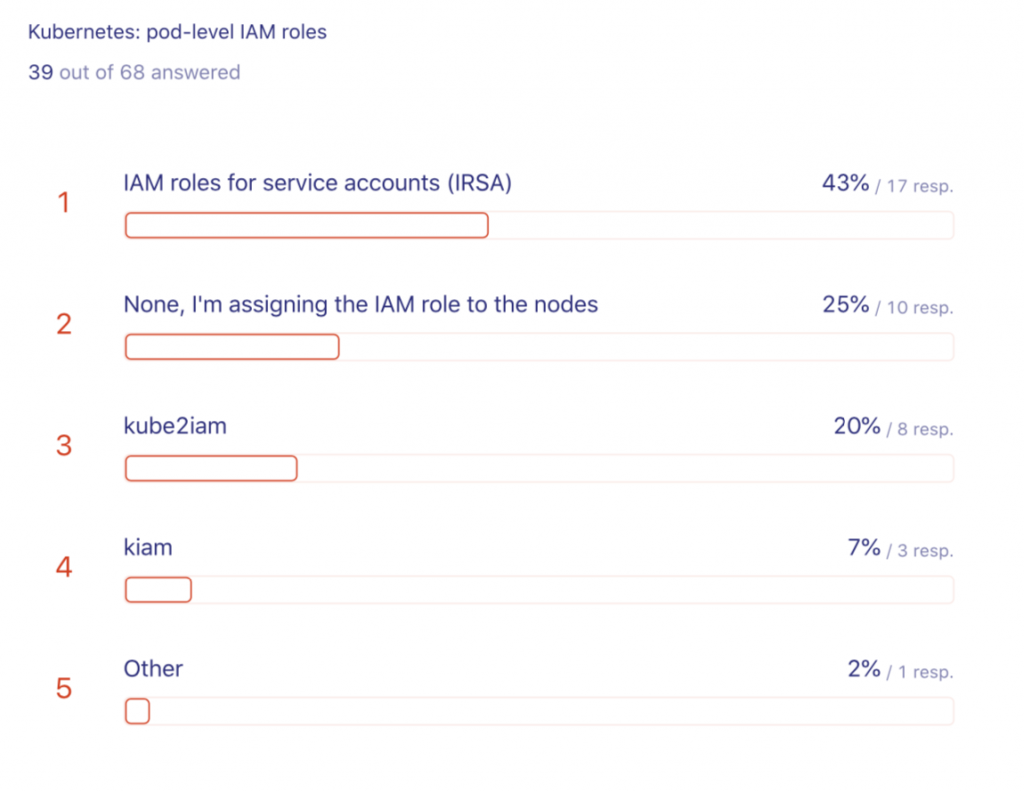Screen dimensions: 1024x792
Task: Click the '7% / 3 resp.' result
Action: click(900, 549)
